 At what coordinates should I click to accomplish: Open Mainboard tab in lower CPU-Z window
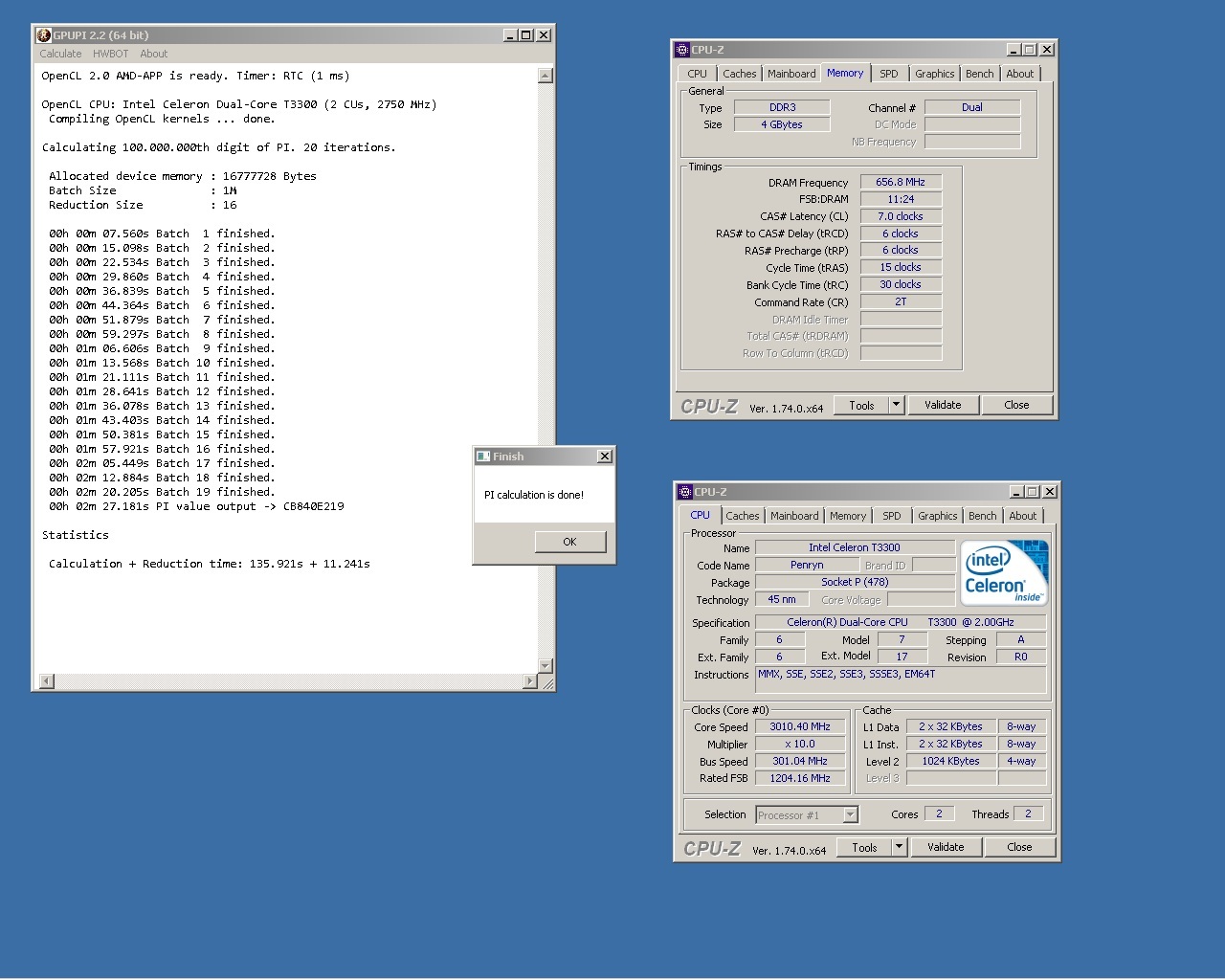[x=794, y=516]
